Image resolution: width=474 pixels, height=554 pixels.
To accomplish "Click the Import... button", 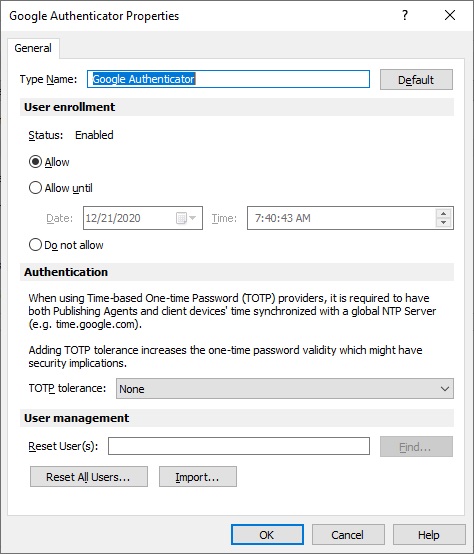I will coord(198,477).
